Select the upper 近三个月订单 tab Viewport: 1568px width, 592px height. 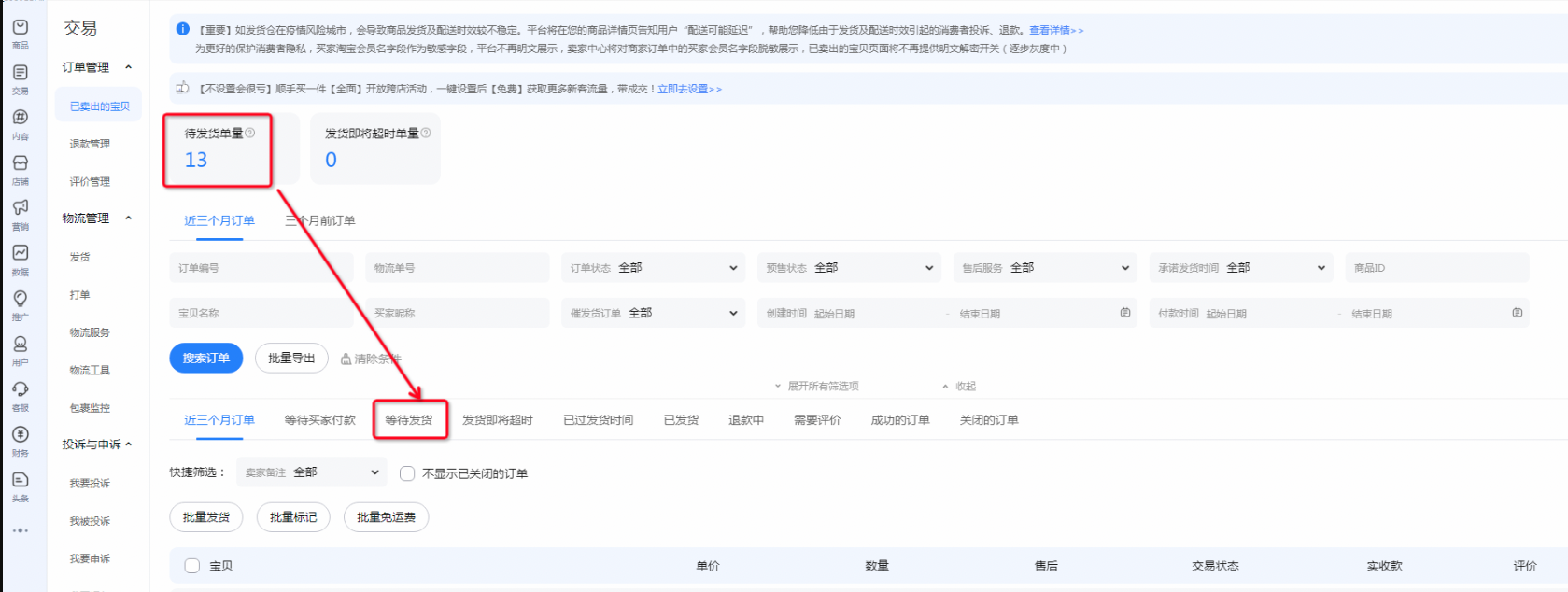(219, 221)
